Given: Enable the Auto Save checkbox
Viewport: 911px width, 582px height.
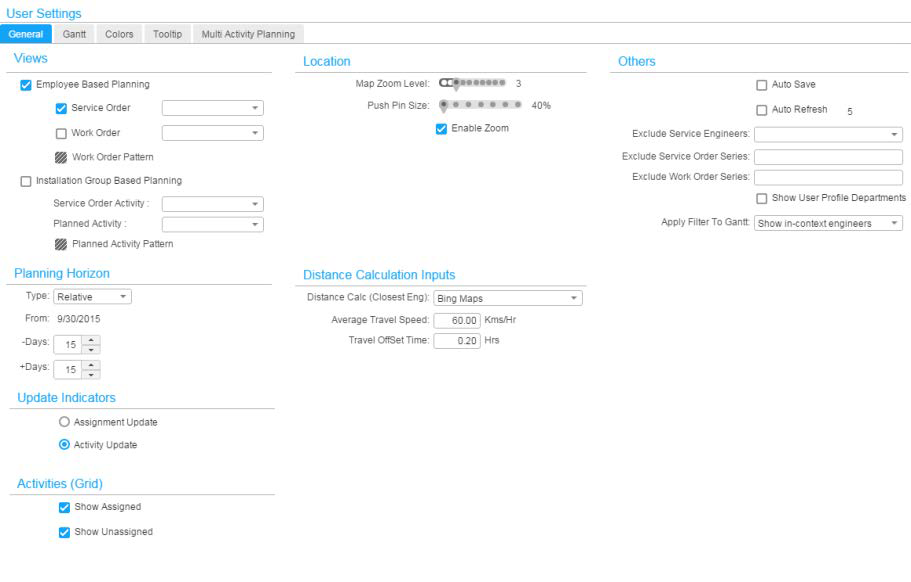Looking at the screenshot, I should click(760, 84).
